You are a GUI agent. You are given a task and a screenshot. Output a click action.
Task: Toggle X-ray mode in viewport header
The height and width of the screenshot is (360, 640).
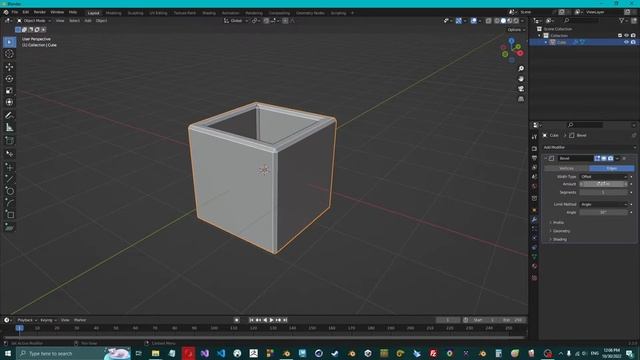pyautogui.click(x=488, y=20)
